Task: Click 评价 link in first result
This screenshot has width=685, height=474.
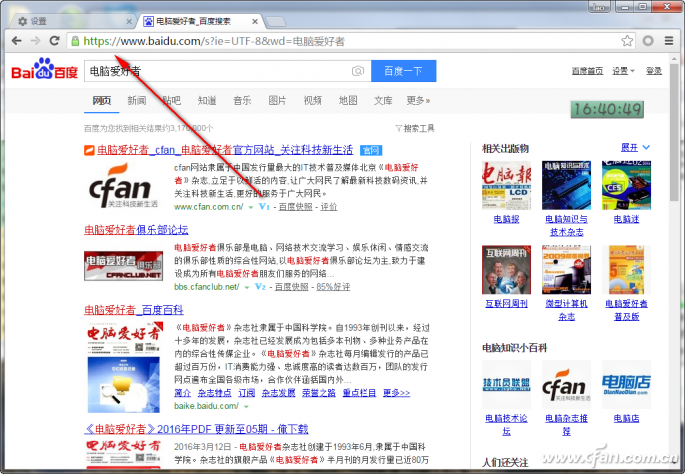Action: click(x=329, y=207)
